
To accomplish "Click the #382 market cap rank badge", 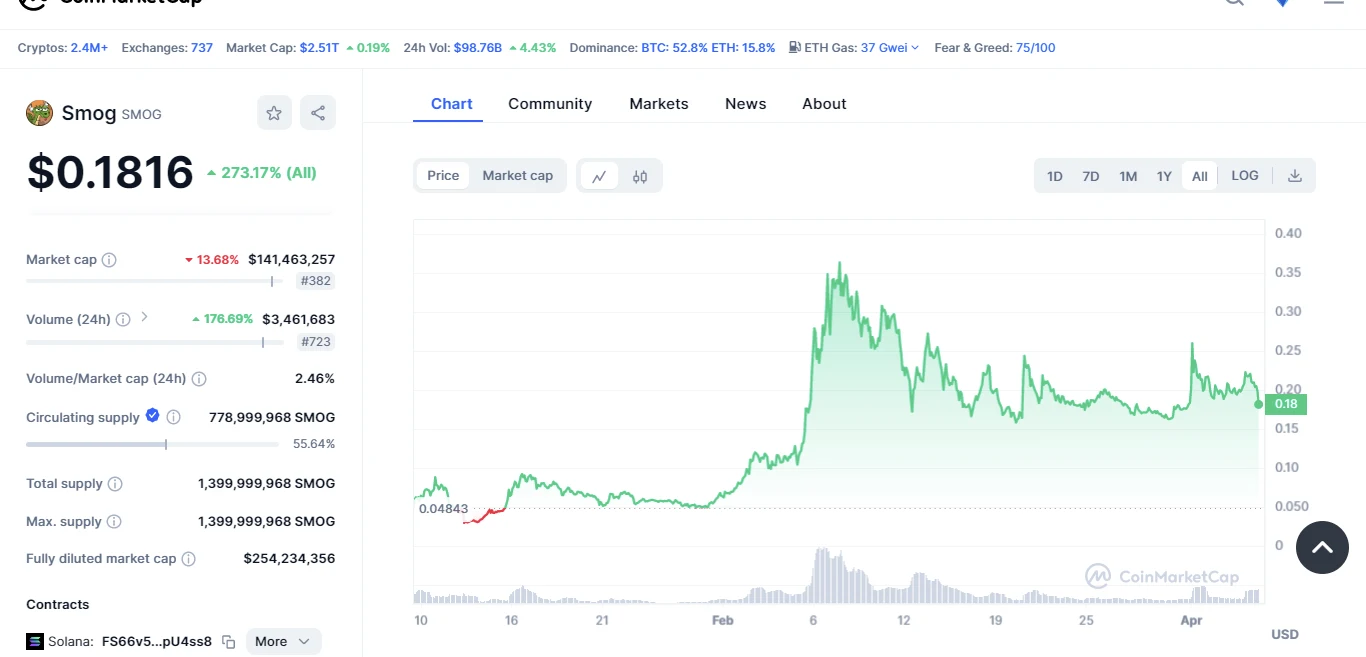I will point(316,281).
